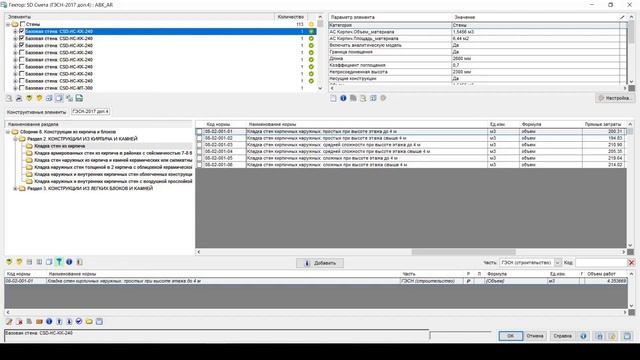Click the blue info icon under the sections tree
640x360 pixels.
[69, 262]
